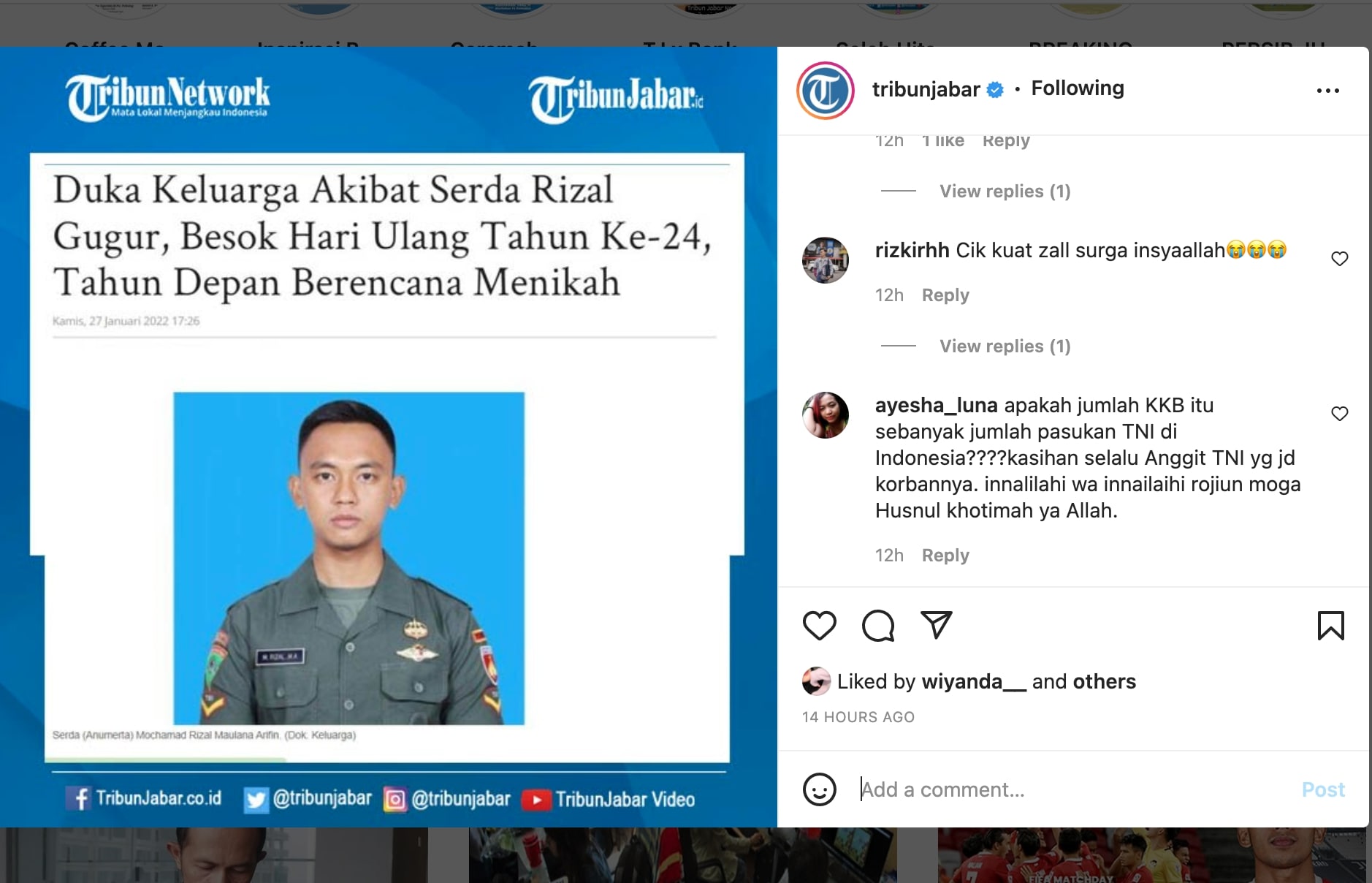The image size is (1372, 883).
Task: Open emoji picker in comment box
Action: [819, 789]
